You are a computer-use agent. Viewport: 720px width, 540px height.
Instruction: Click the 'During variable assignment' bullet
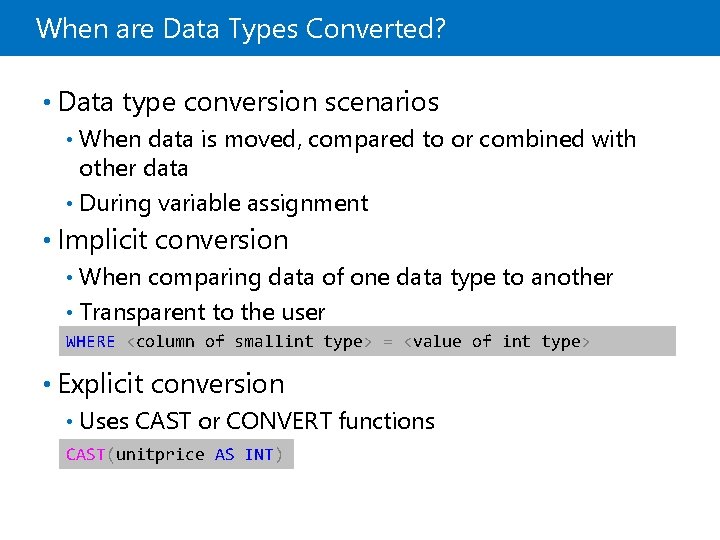[223, 203]
